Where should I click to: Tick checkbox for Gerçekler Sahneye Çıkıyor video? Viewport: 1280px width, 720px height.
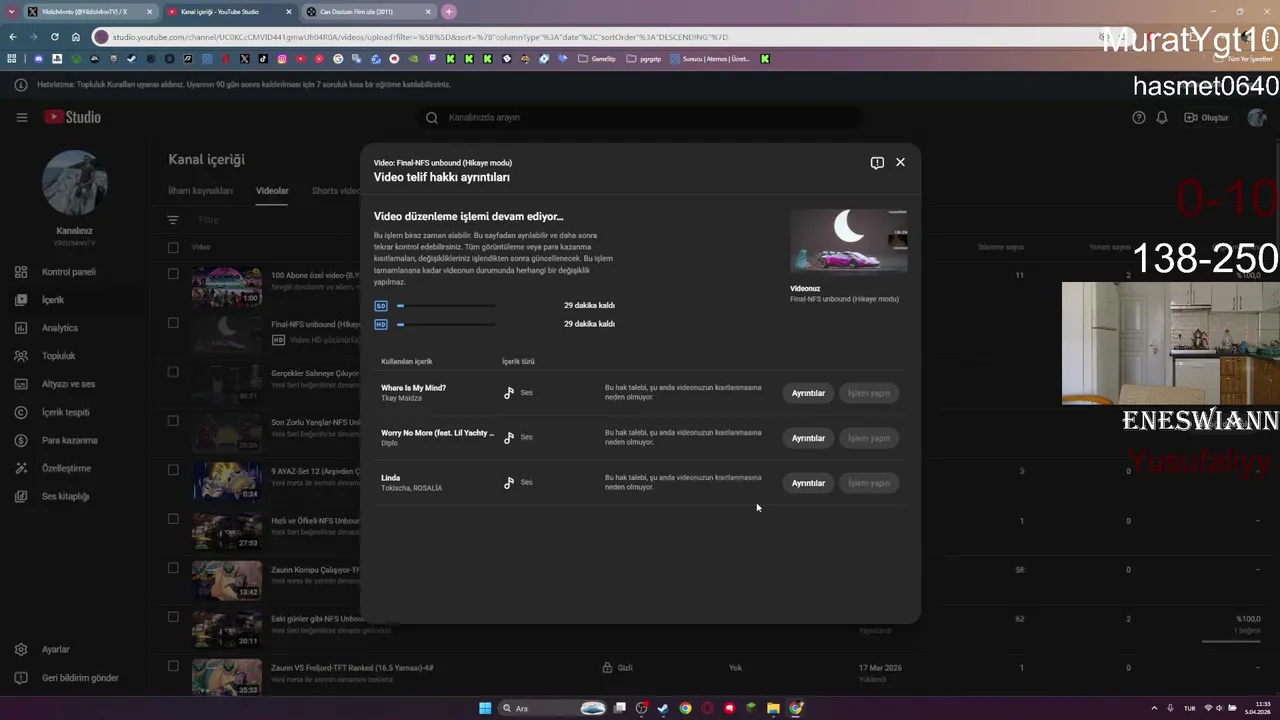coord(173,372)
